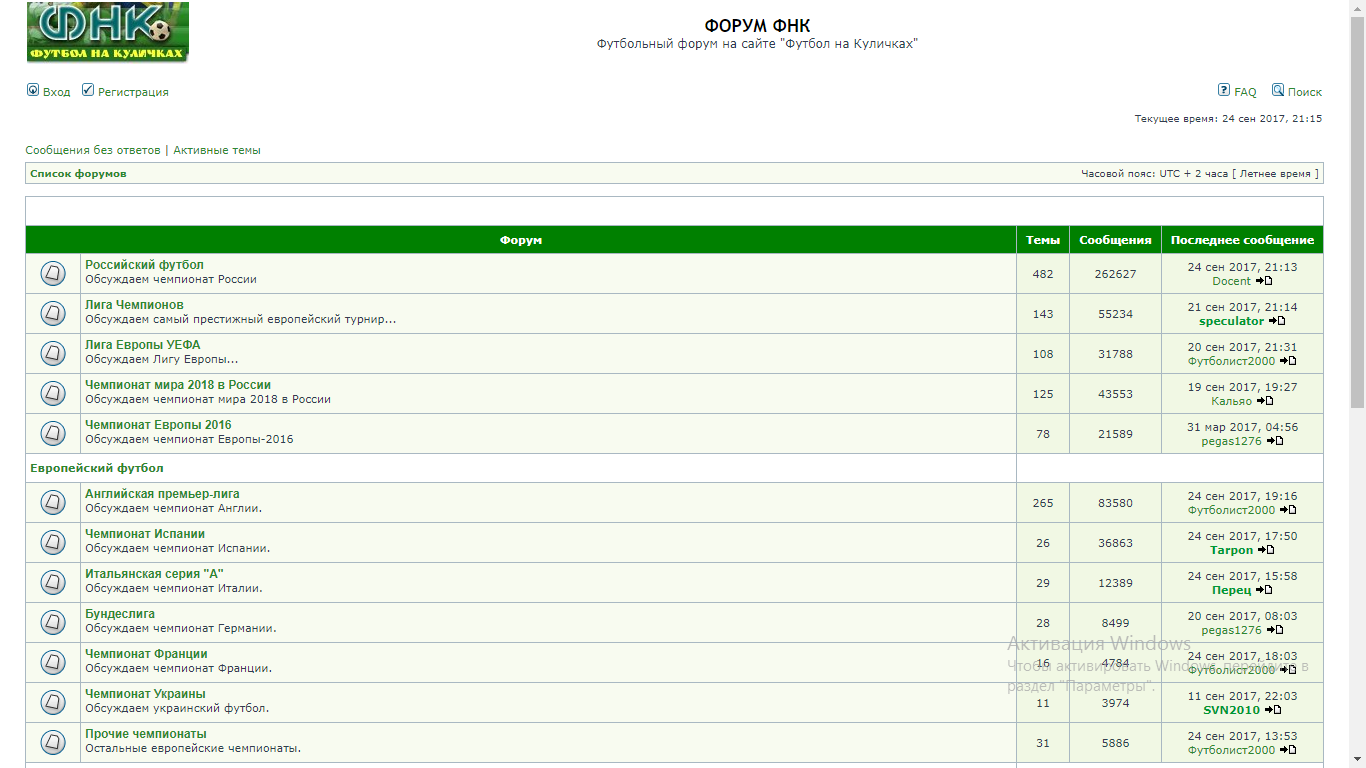This screenshot has height=768, width=1366.
Task: Click the Вход login icon
Action: click(33, 90)
